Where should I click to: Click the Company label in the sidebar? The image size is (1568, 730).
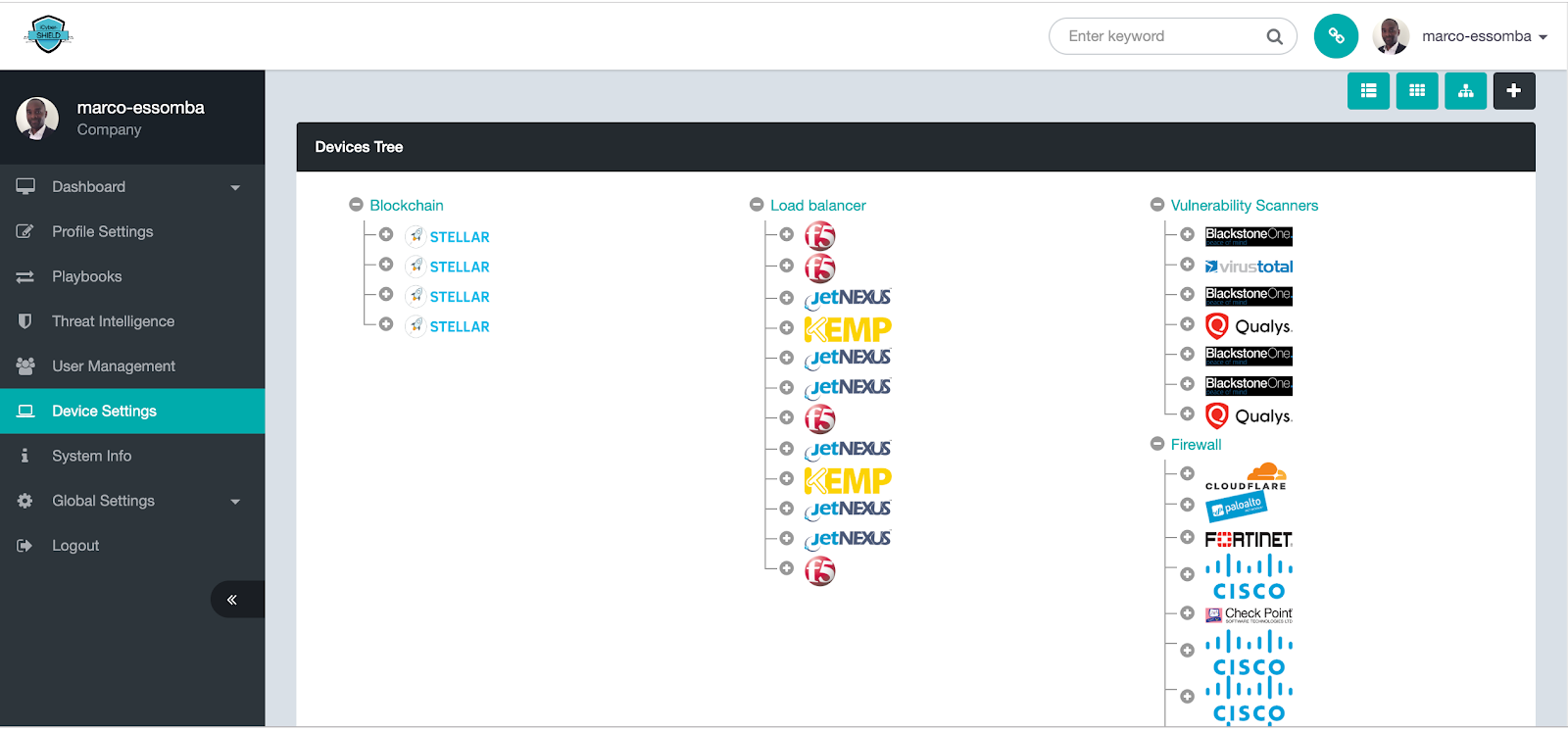click(x=109, y=129)
